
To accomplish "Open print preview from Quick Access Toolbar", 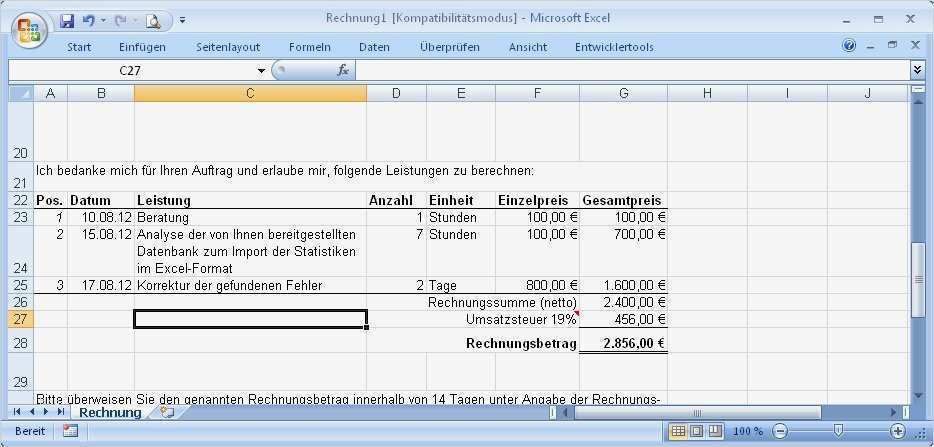I will click(x=154, y=21).
